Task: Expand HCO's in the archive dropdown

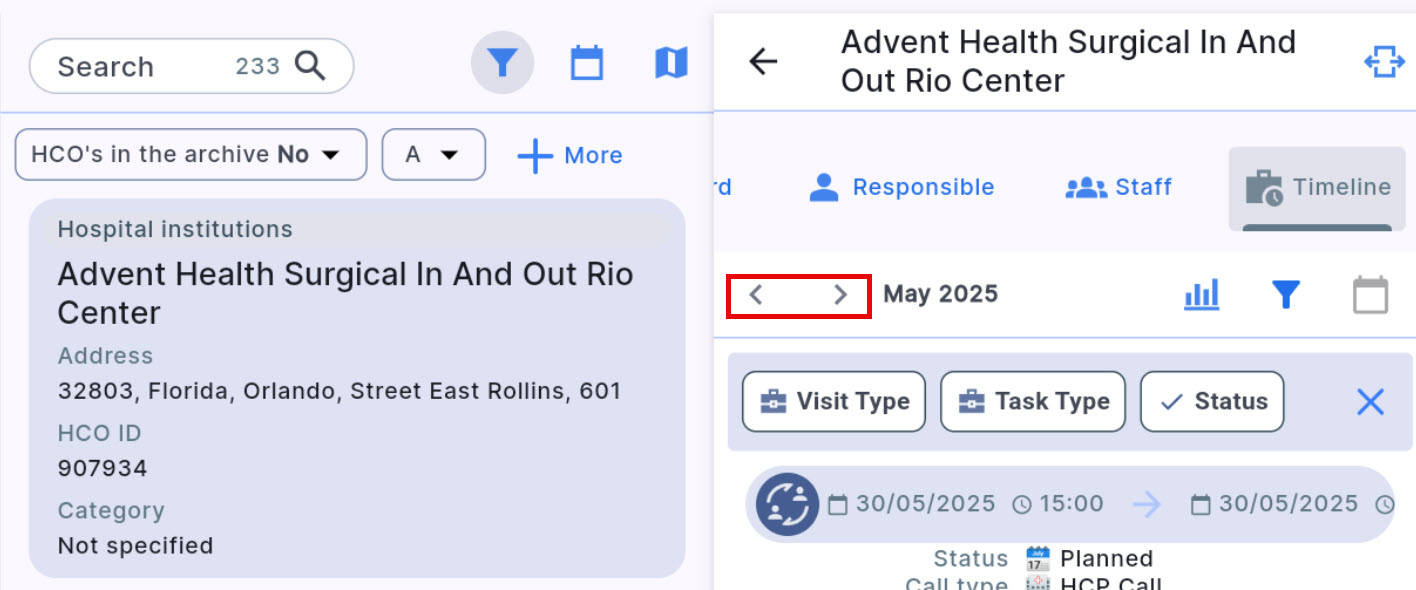Action: [x=191, y=155]
